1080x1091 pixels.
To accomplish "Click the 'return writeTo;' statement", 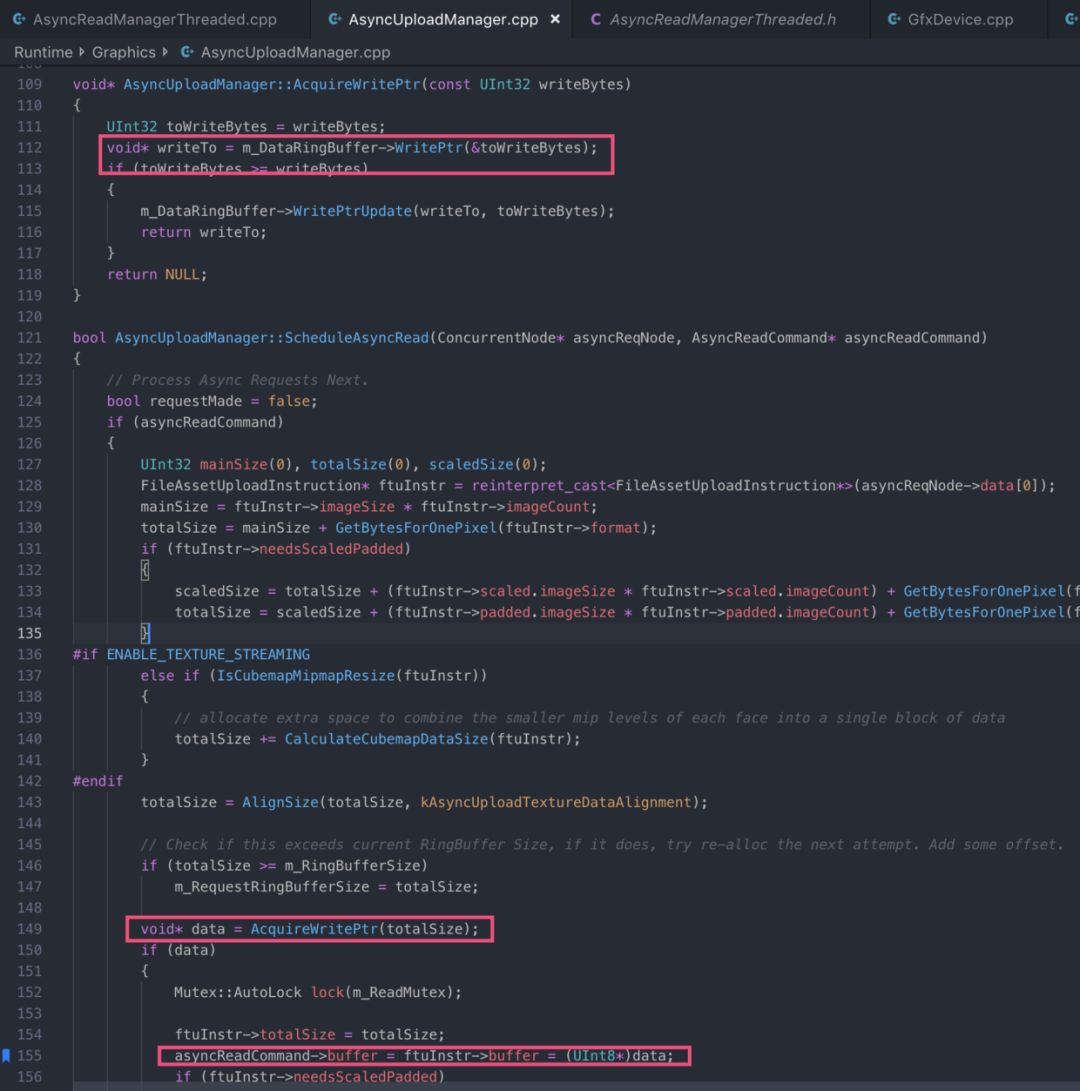I will [x=204, y=232].
